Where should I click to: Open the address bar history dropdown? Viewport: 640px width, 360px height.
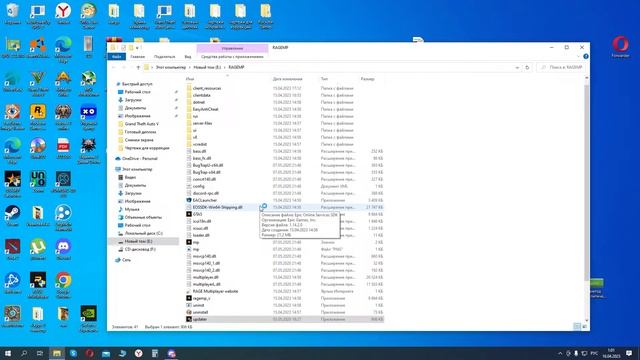[517, 67]
